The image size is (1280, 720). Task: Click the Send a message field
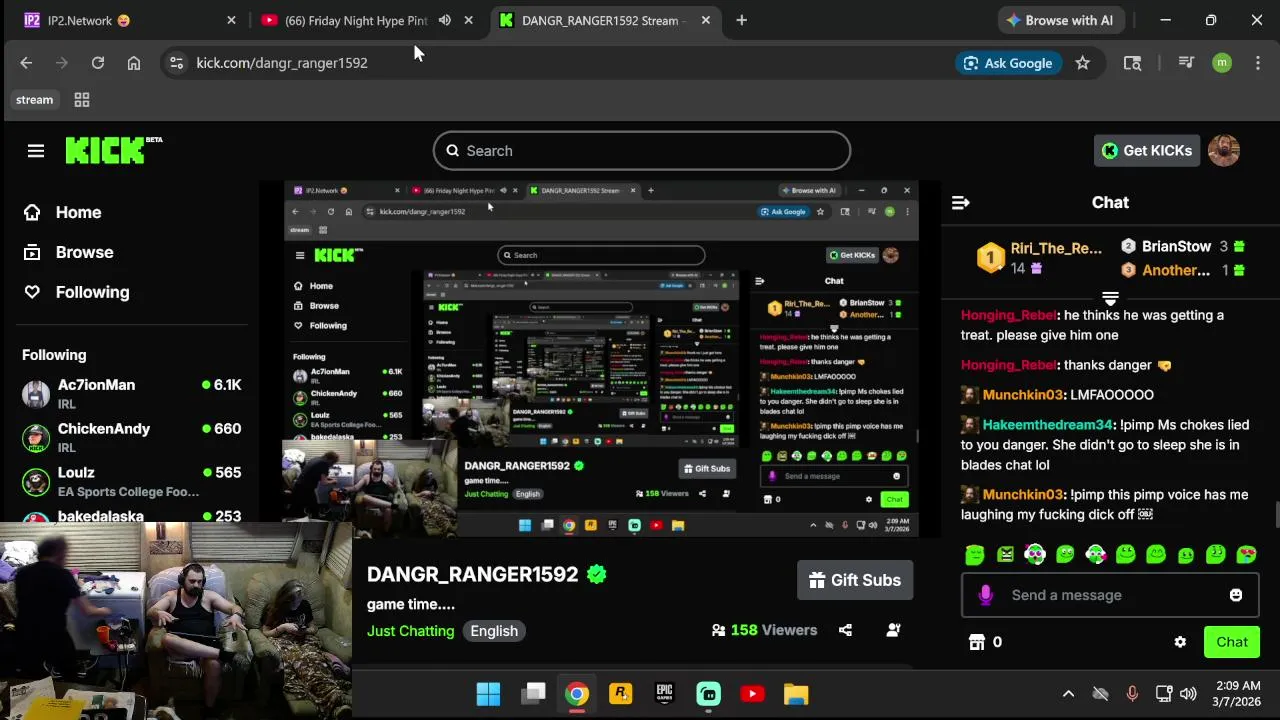1110,595
